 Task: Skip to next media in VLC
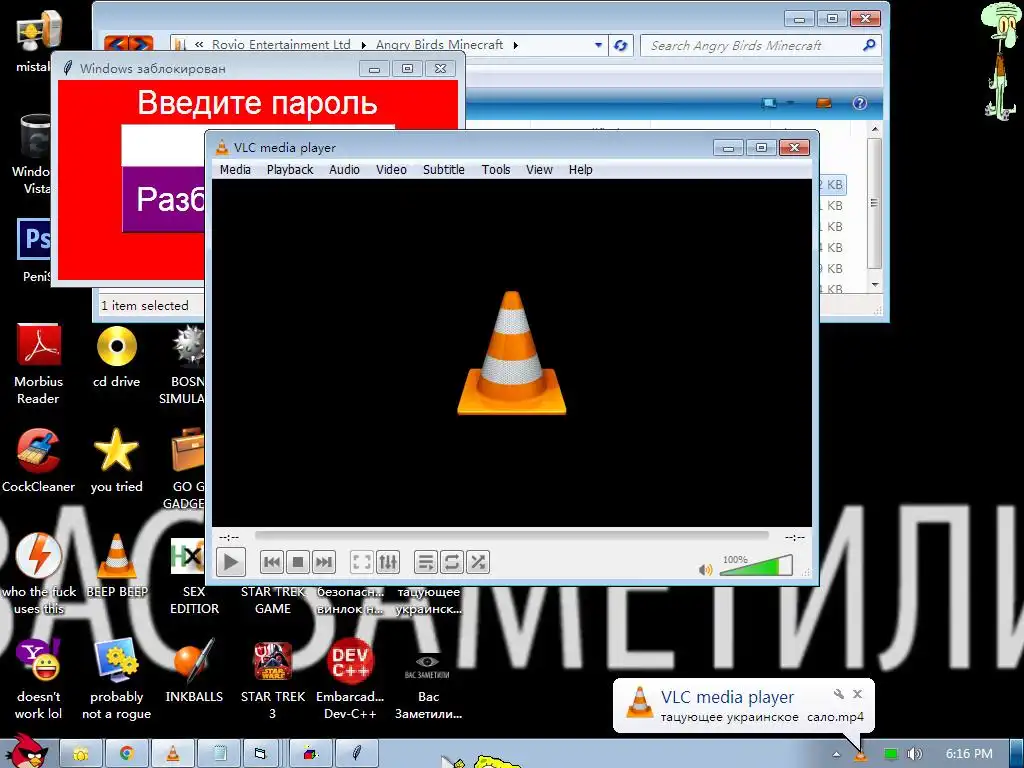(x=324, y=562)
